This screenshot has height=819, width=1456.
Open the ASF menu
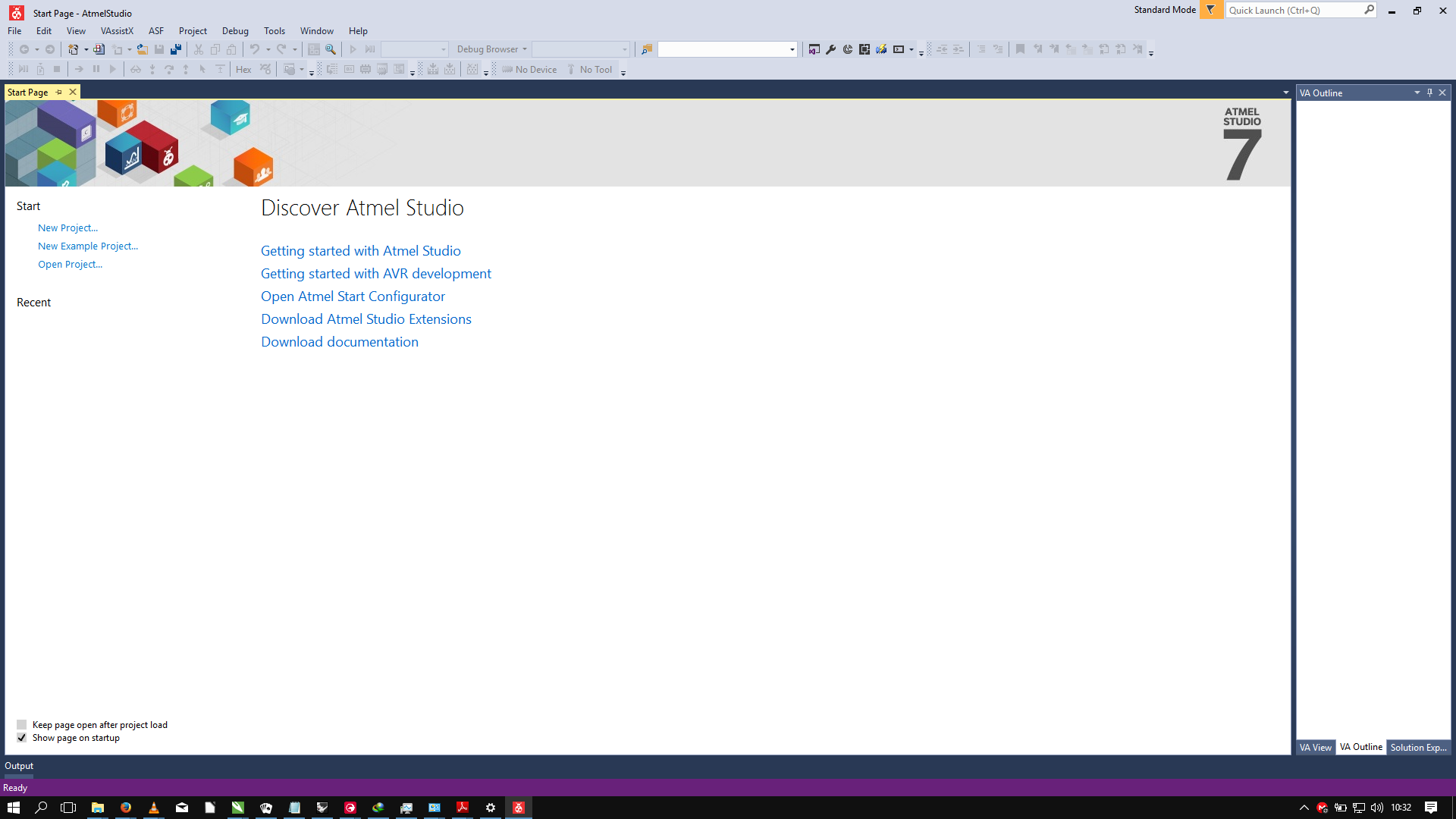(156, 31)
